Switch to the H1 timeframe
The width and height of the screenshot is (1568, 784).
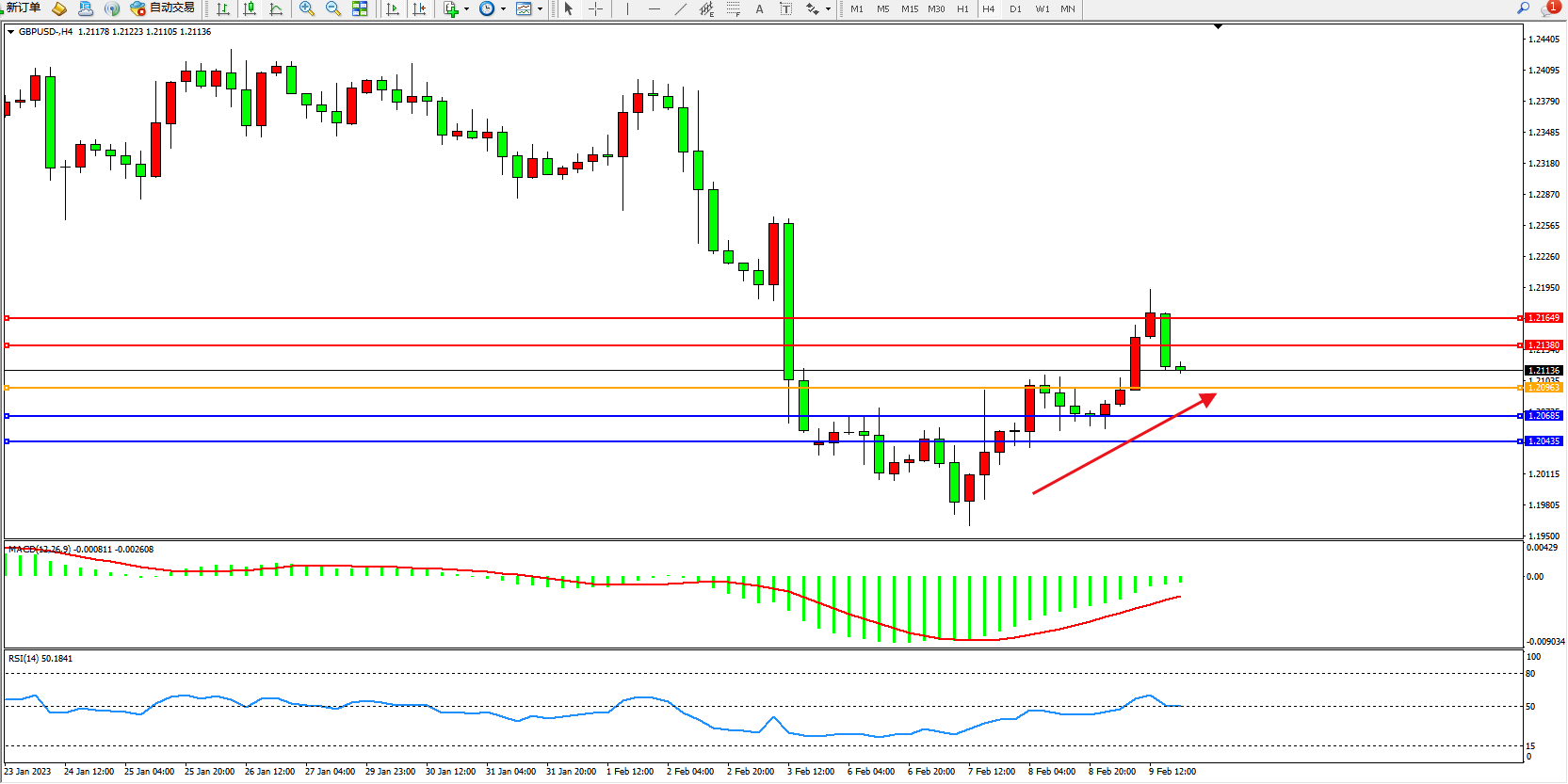[962, 8]
